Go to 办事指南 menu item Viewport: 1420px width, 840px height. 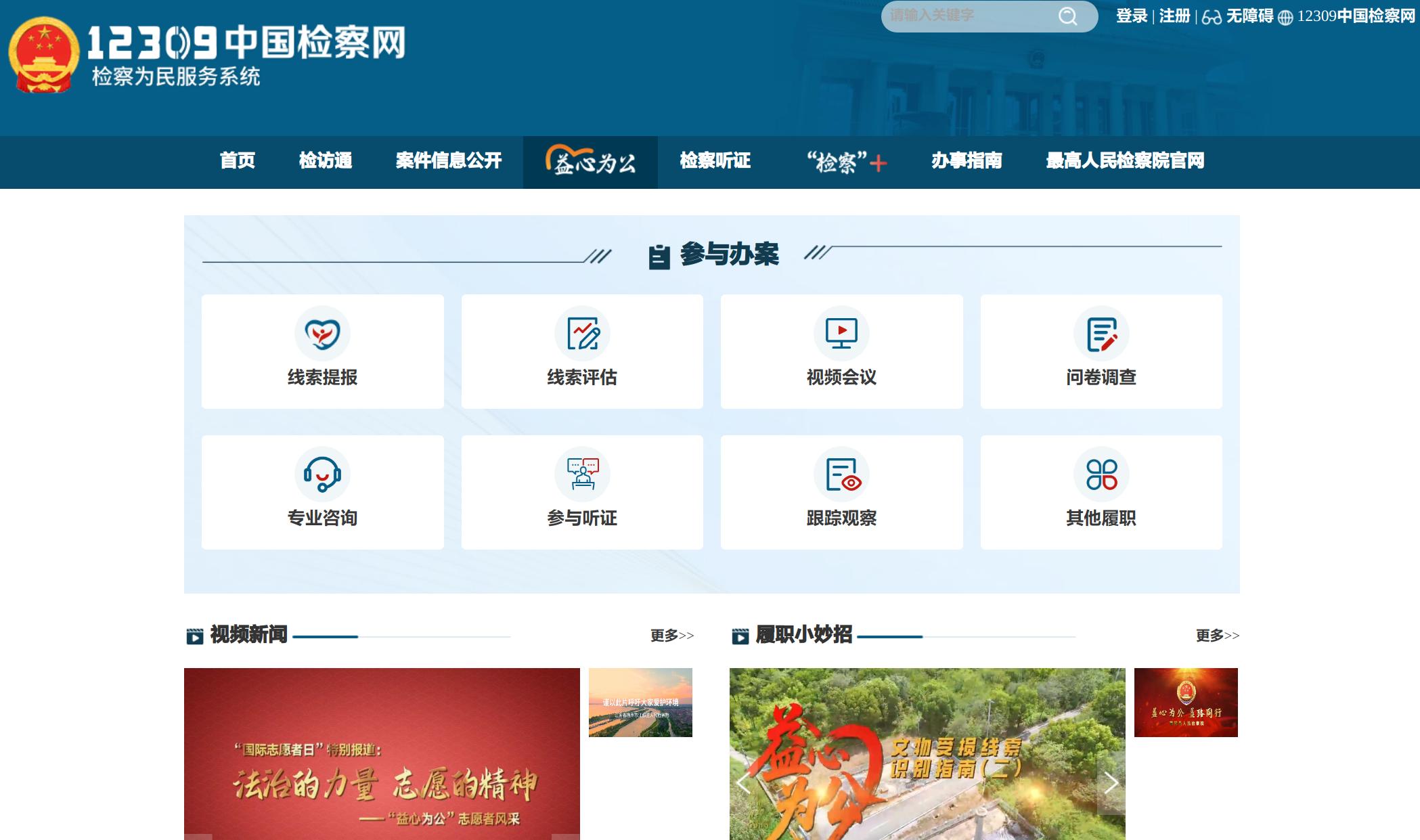coord(966,161)
